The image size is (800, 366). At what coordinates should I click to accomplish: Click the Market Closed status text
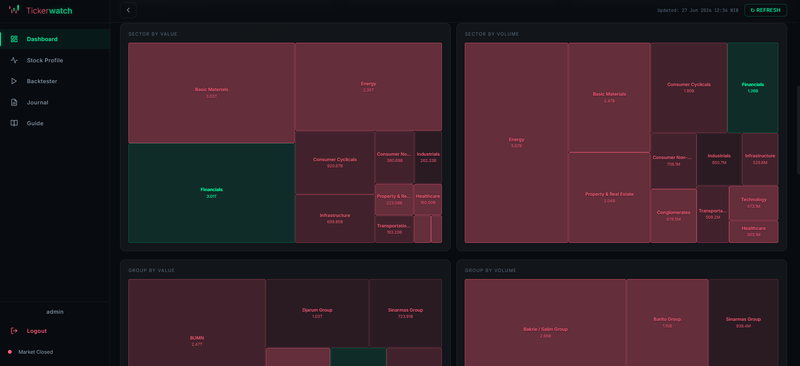[x=35, y=352]
